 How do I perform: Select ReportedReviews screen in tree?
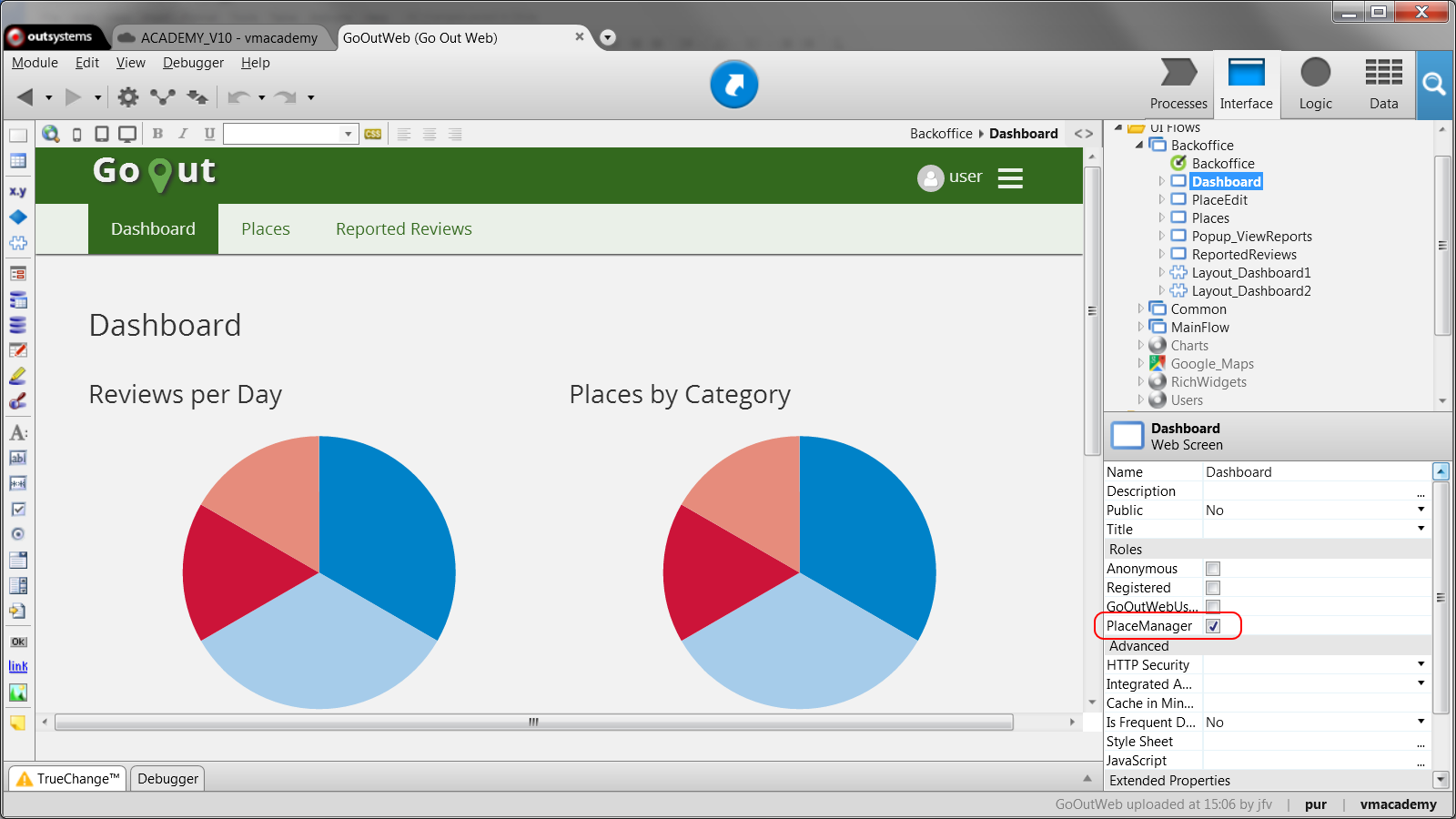click(x=1244, y=255)
